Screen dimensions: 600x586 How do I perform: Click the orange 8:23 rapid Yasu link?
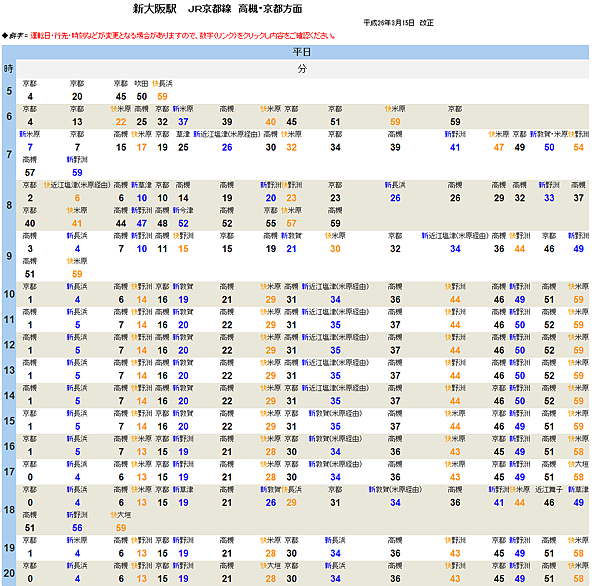(x=292, y=198)
